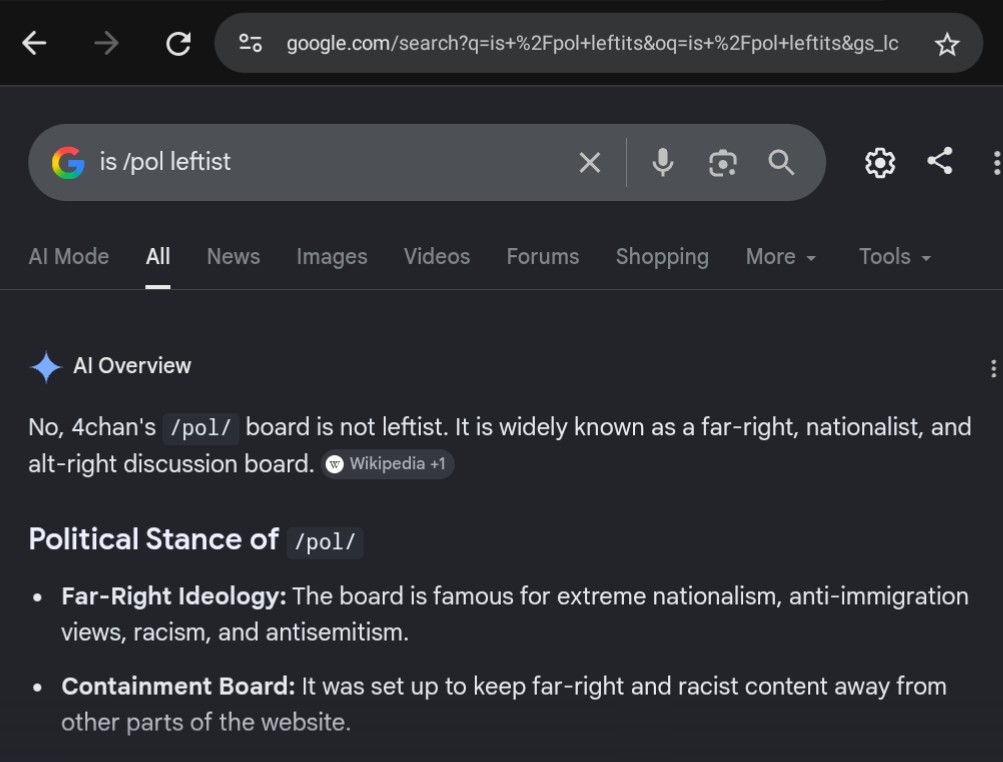Open the Wikipedia +1 source chip
The image size is (1003, 762).
pos(388,464)
